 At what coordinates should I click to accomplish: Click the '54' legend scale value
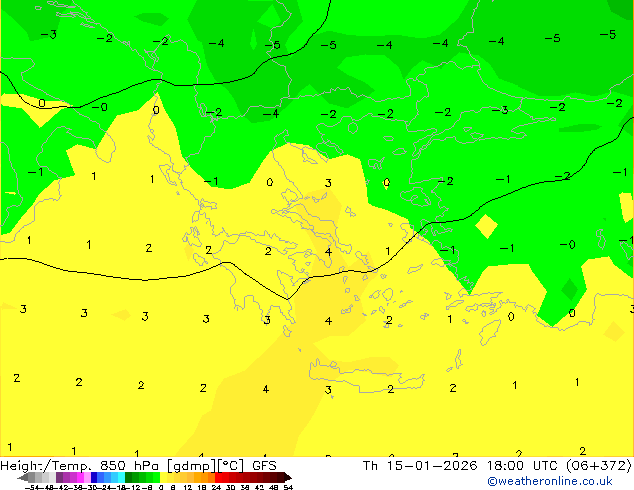click(288, 487)
